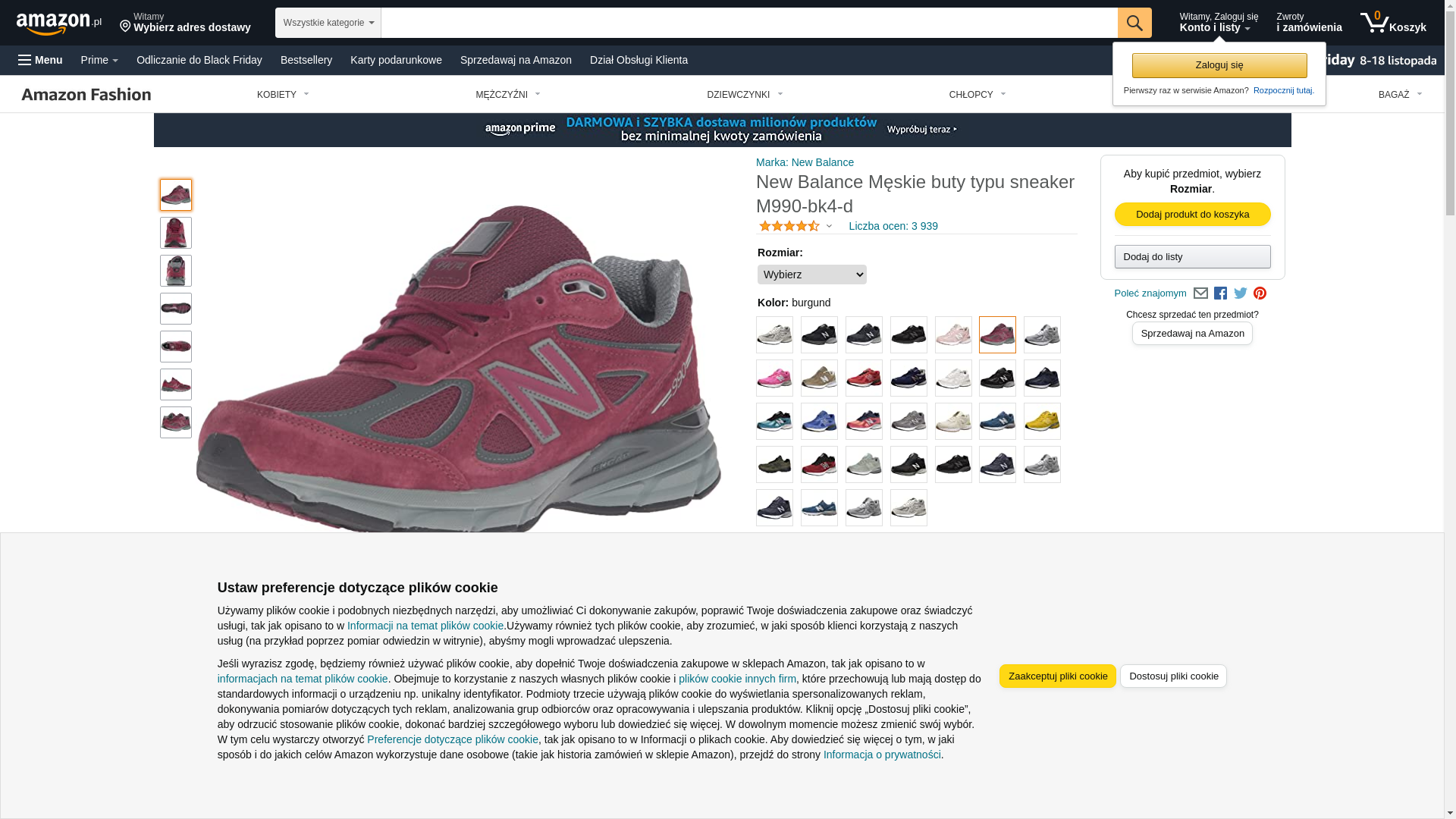Open the DZIEWCZYNKI fashion menu
This screenshot has height=819, width=1456.
pos(745,95)
